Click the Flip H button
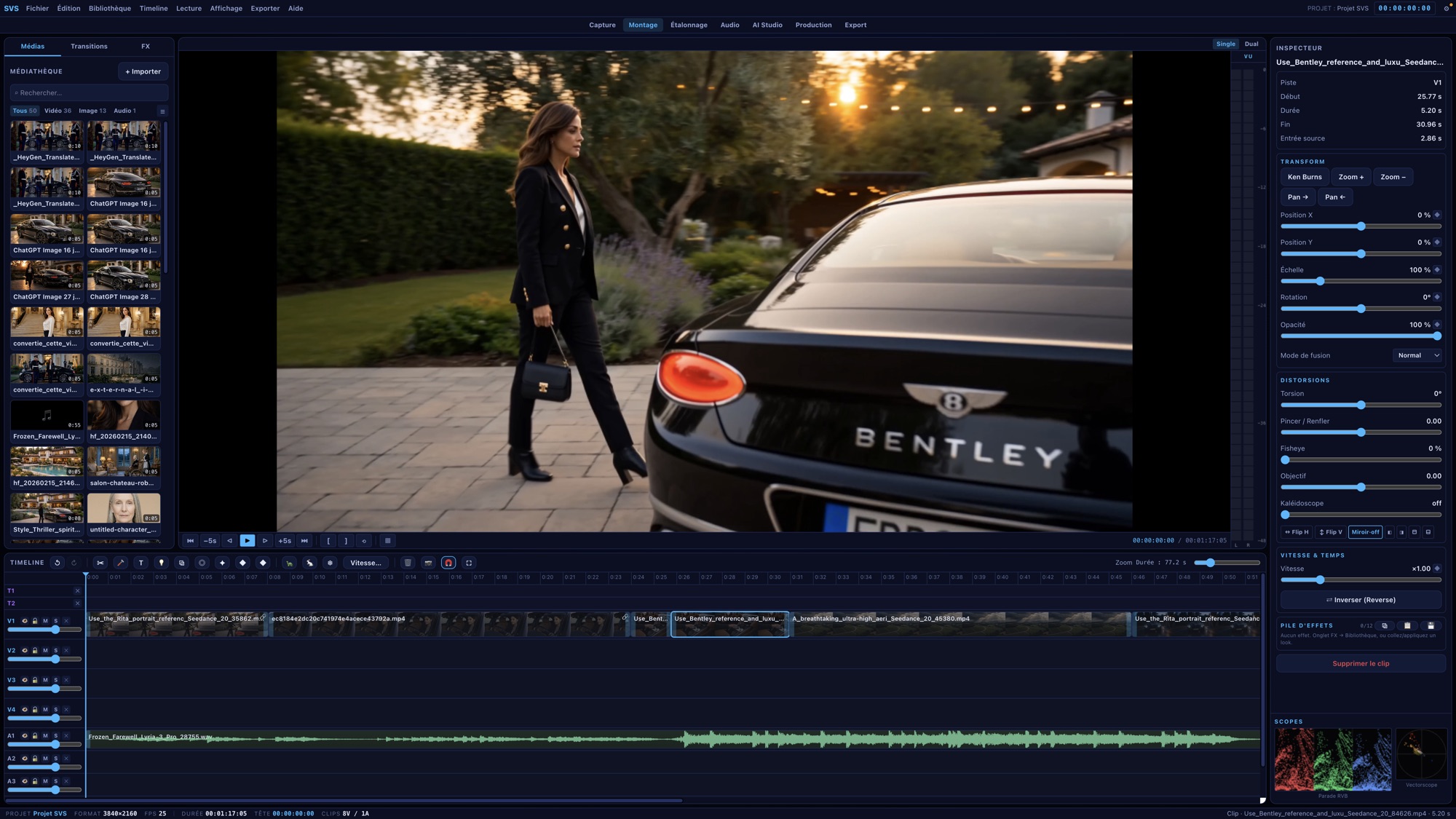Viewport: 1456px width, 819px height. tap(1297, 532)
